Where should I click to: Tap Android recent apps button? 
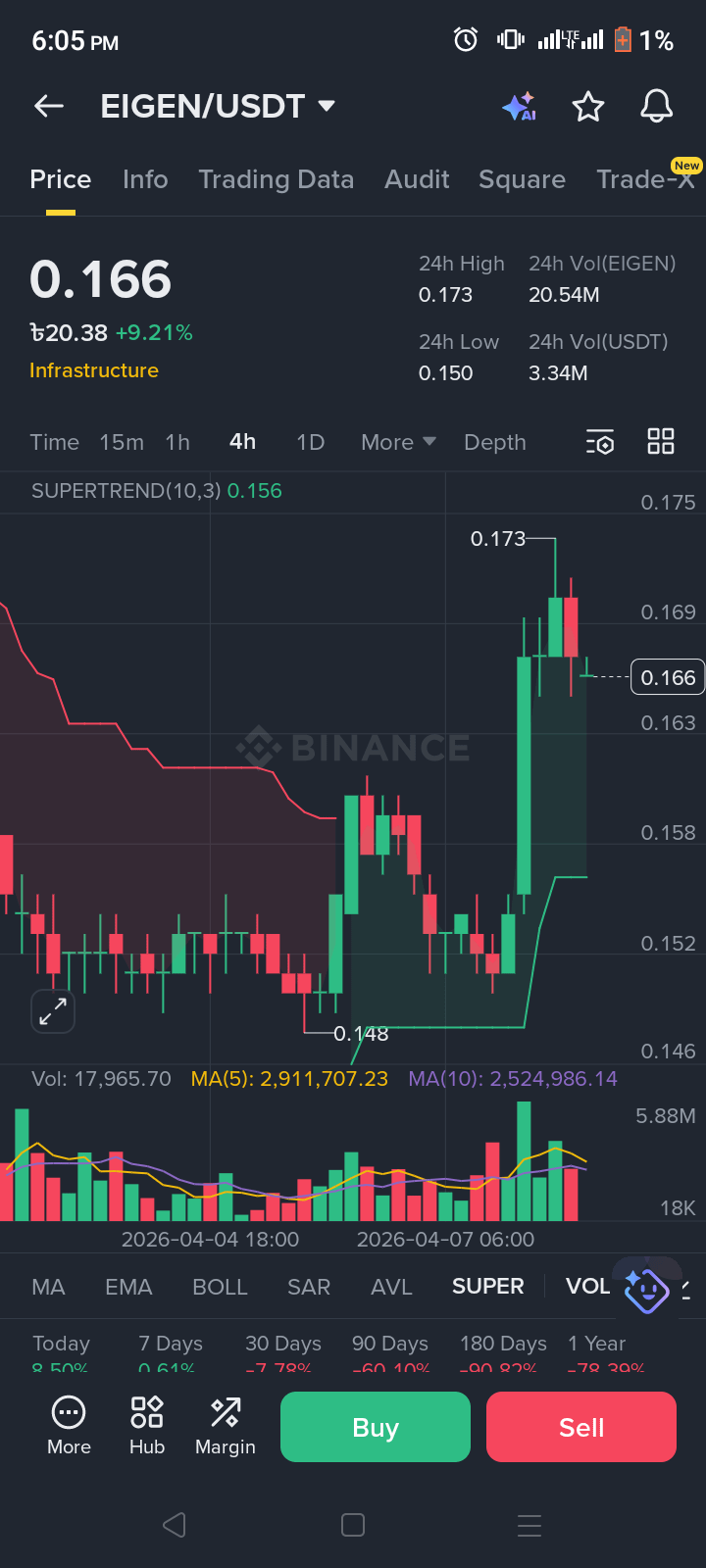tap(529, 1525)
